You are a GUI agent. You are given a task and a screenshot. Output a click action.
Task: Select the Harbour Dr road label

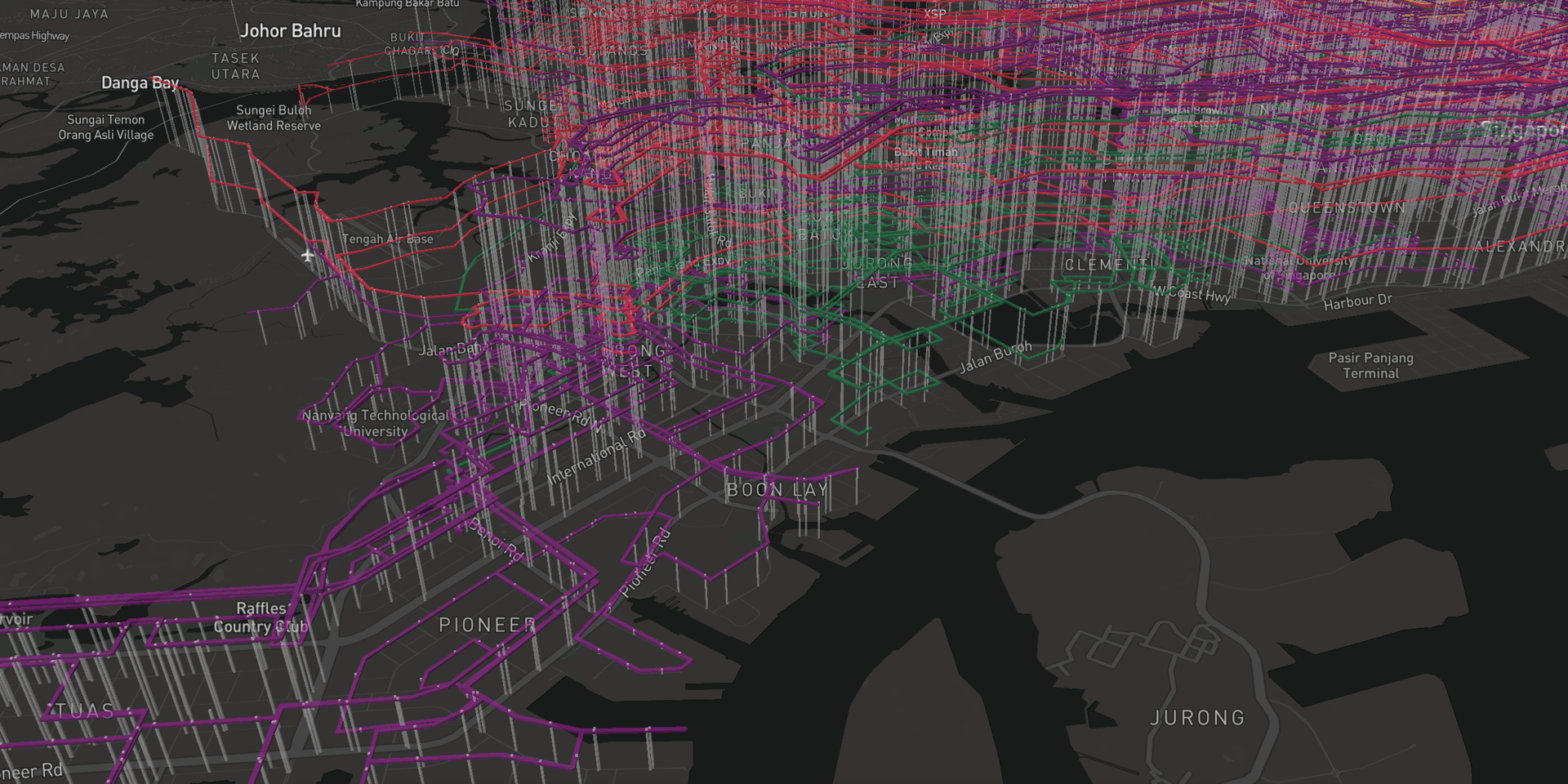click(1357, 301)
